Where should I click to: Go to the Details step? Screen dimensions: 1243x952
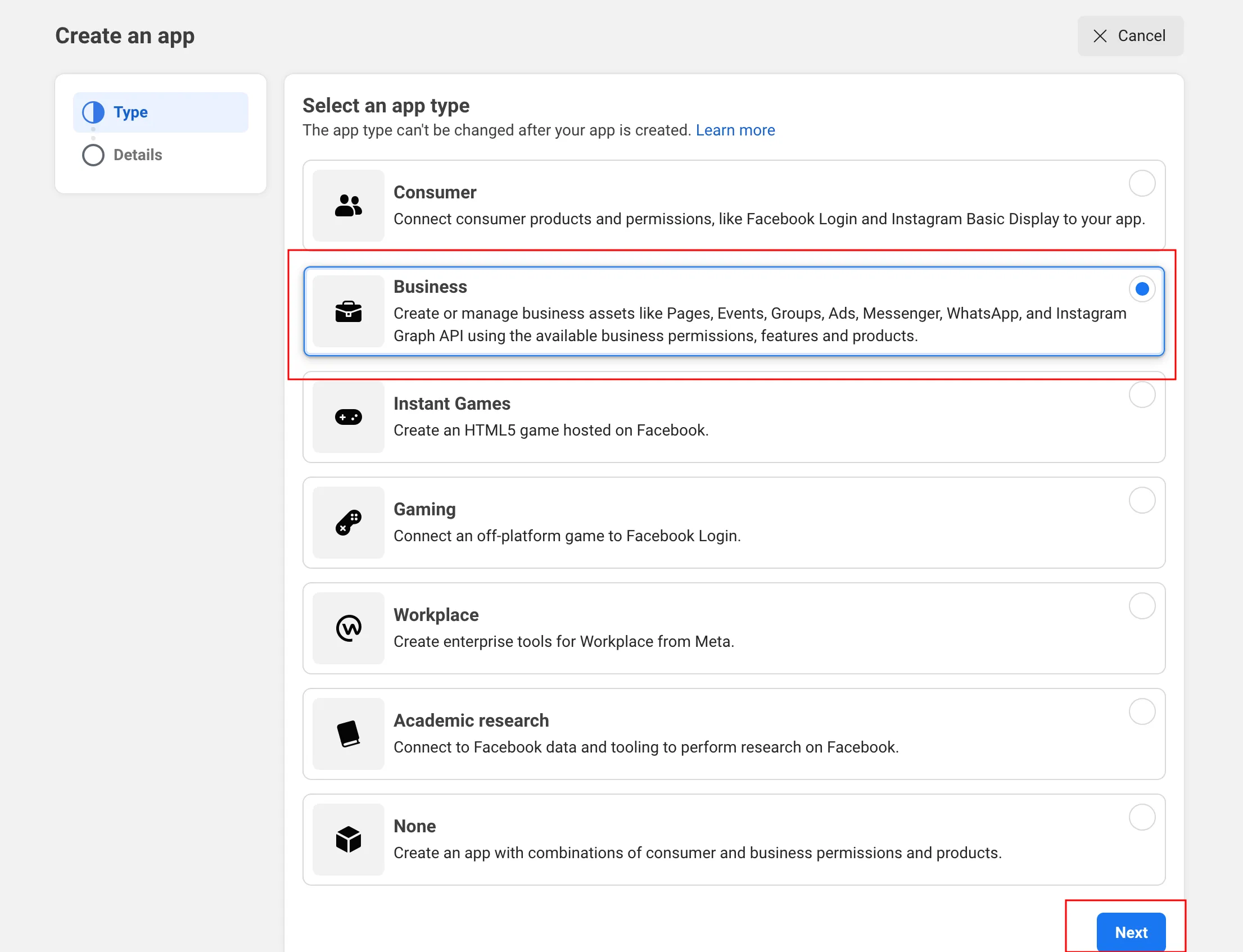coord(137,155)
